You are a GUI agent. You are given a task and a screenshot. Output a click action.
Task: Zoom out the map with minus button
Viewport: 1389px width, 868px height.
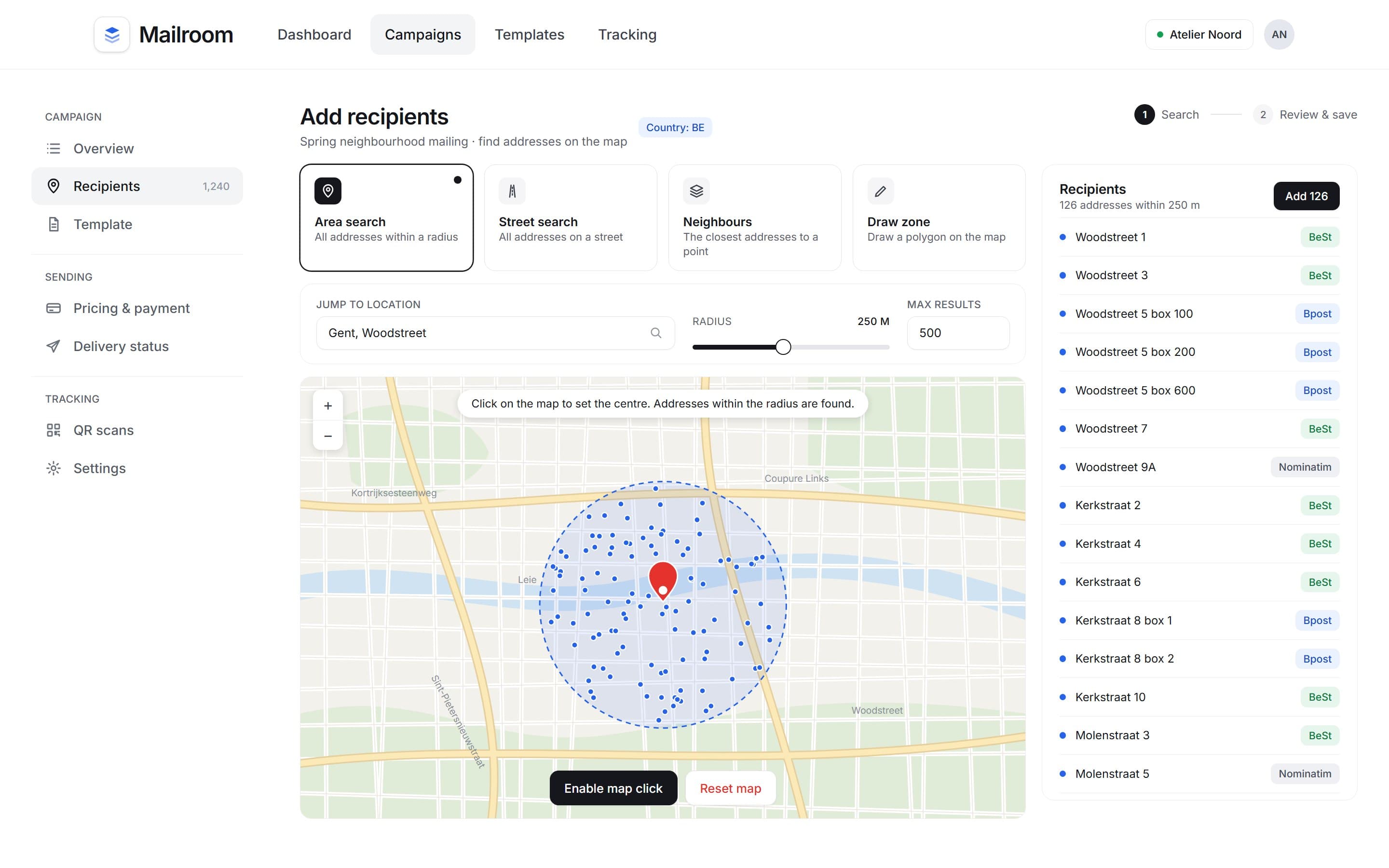328,436
